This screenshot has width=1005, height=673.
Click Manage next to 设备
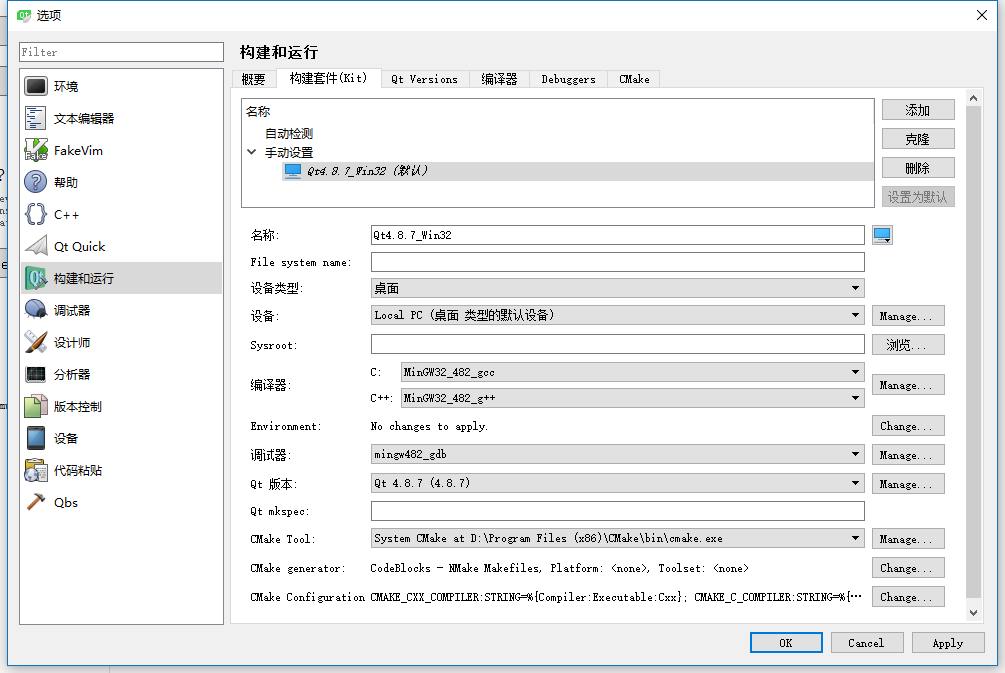(908, 316)
